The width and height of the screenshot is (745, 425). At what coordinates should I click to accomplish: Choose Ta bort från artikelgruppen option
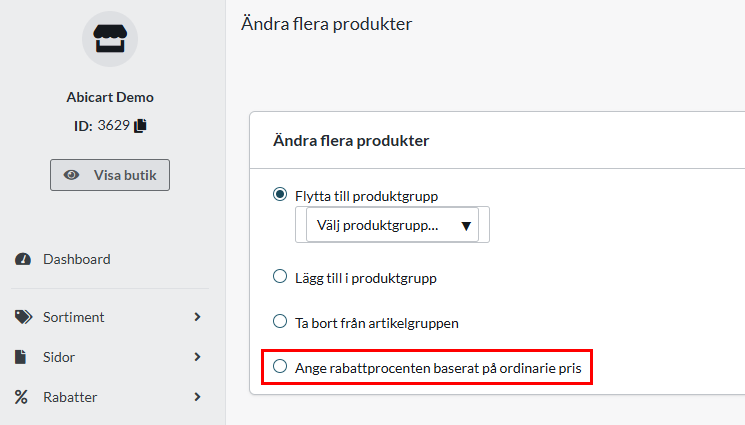point(280,322)
